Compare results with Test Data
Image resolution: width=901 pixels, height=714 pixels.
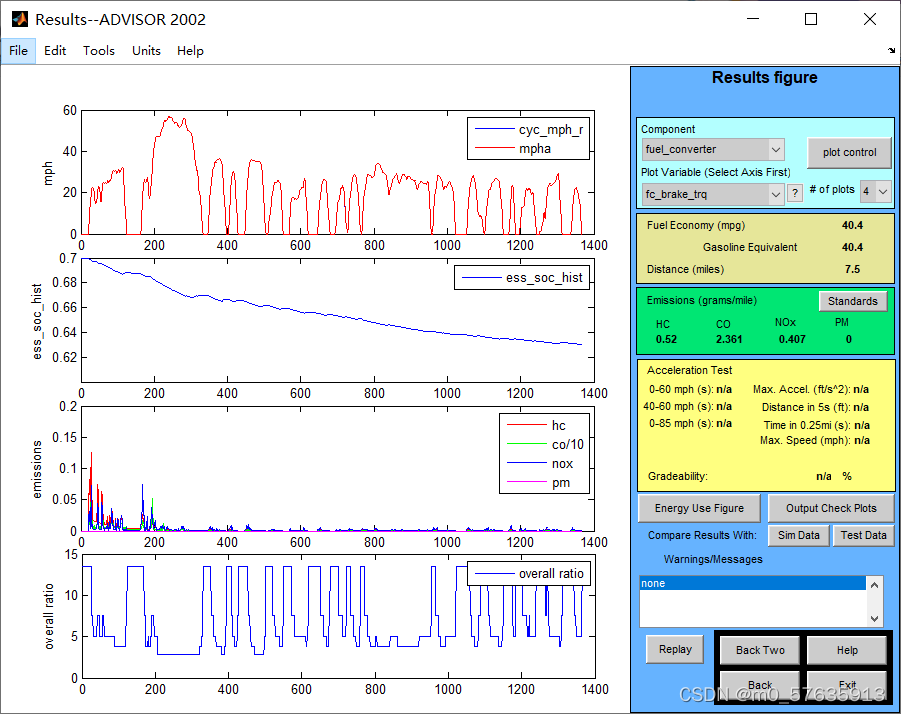pyautogui.click(x=863, y=535)
